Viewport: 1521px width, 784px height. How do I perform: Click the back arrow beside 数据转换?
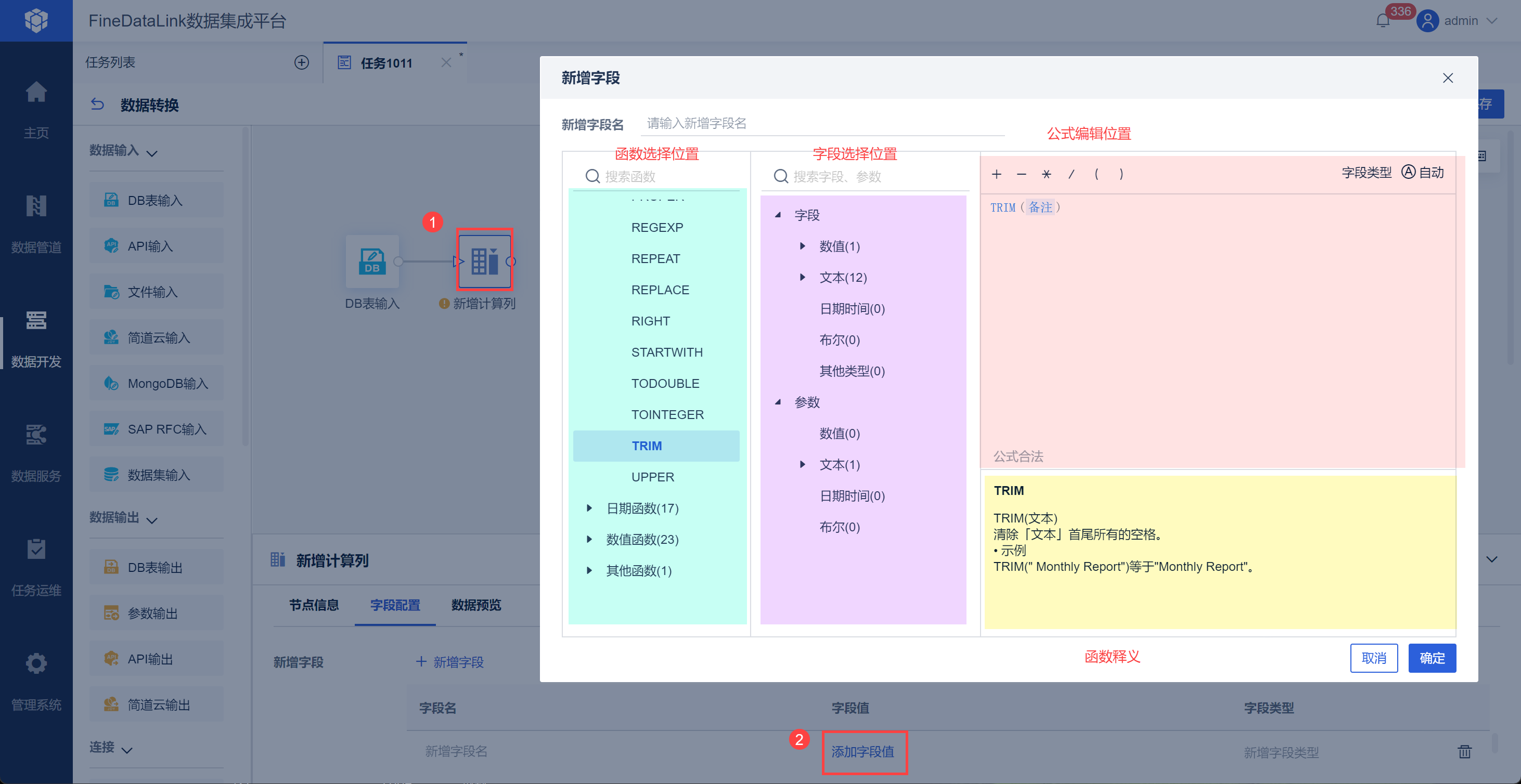point(97,104)
